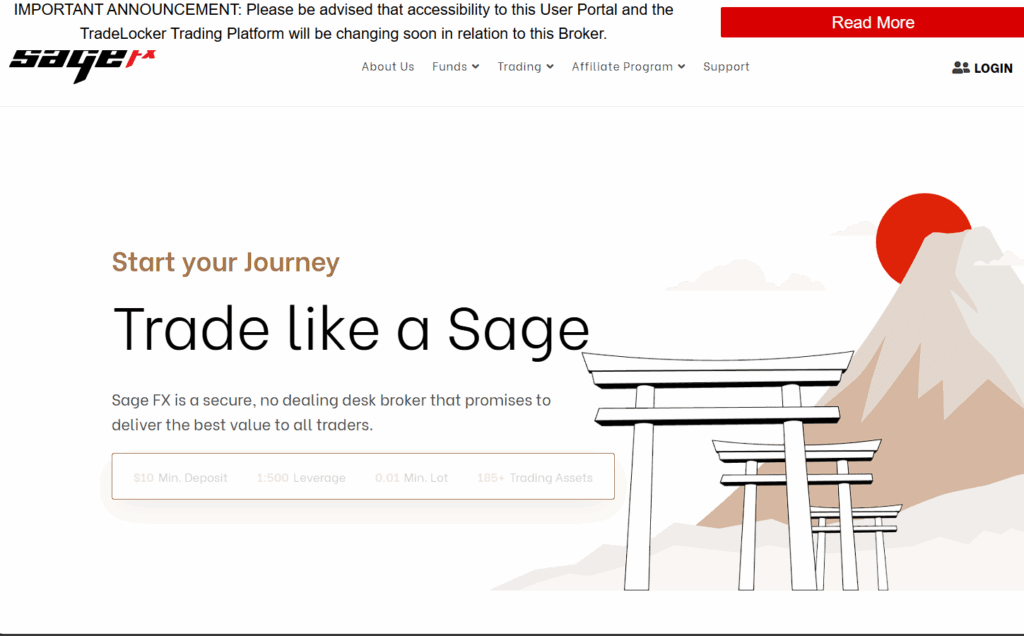Click the smallest torii gate illustration
The height and width of the screenshot is (636, 1024).
coord(853,545)
